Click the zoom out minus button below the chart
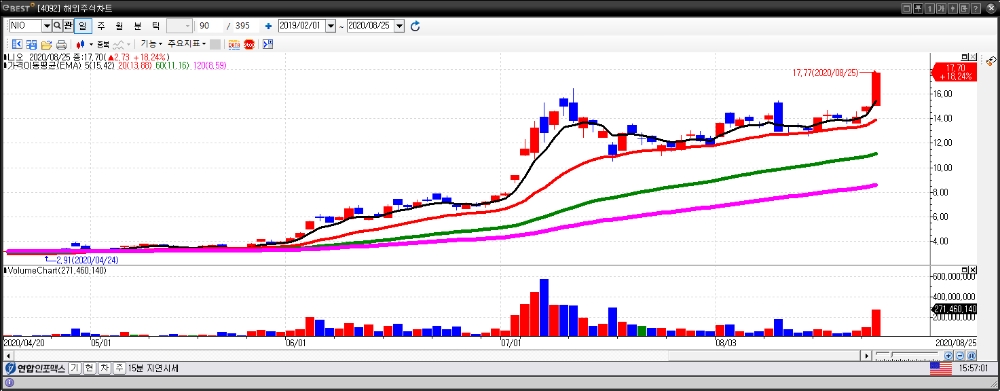 (960, 356)
